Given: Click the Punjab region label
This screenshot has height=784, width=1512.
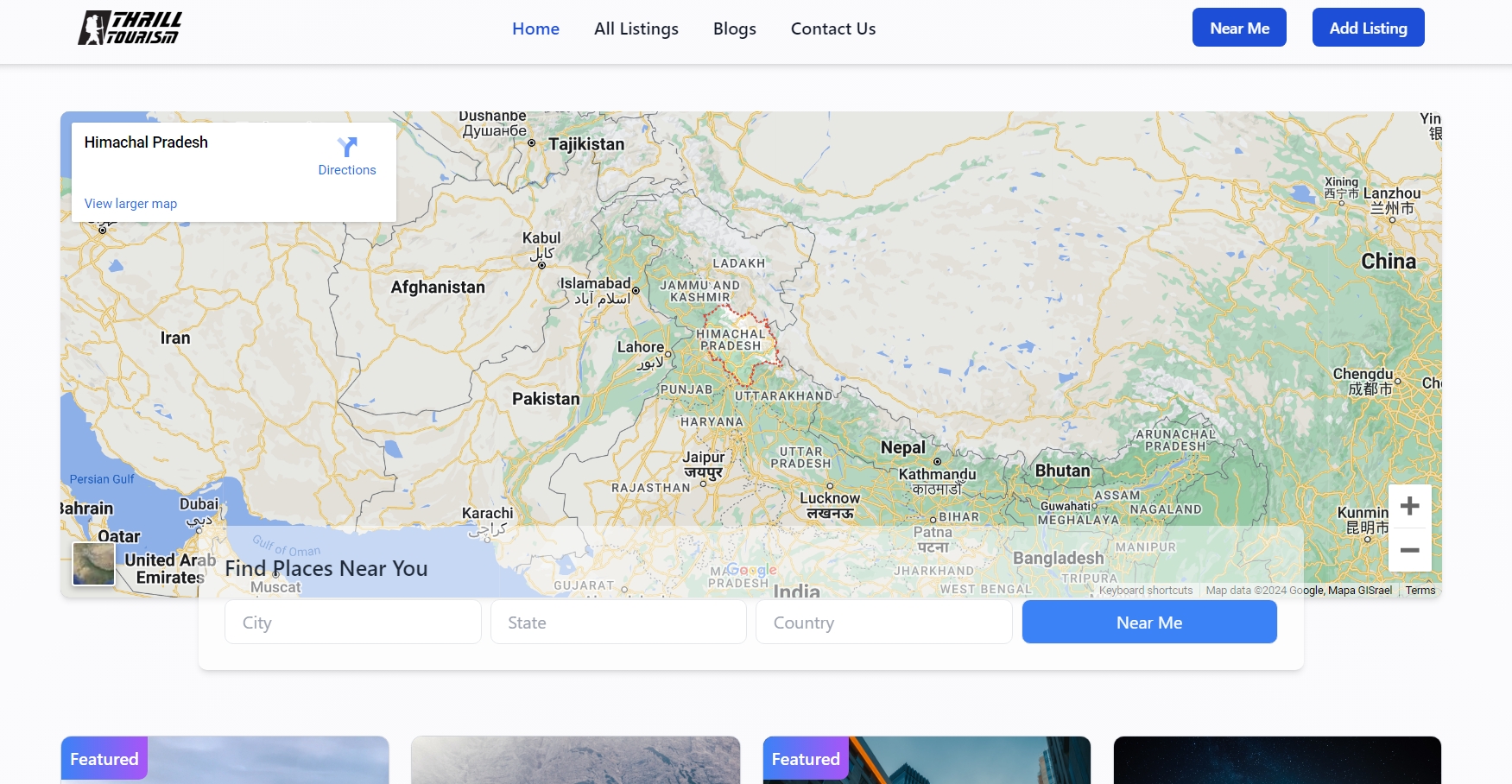Looking at the screenshot, I should coord(686,389).
